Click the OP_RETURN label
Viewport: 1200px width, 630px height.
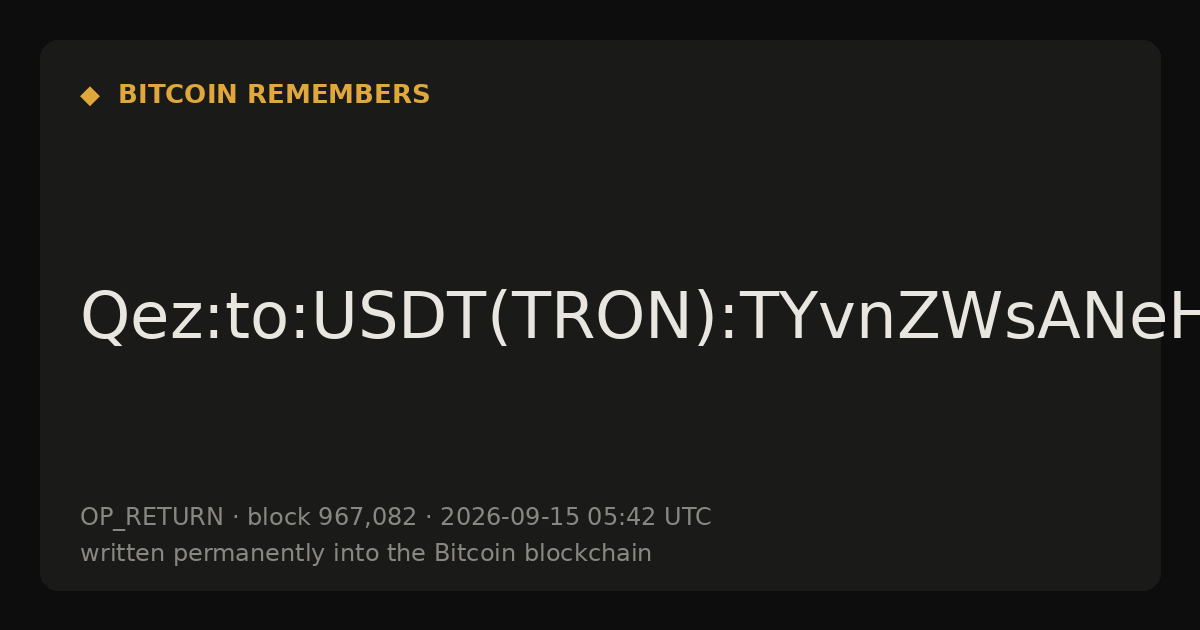coord(152,518)
